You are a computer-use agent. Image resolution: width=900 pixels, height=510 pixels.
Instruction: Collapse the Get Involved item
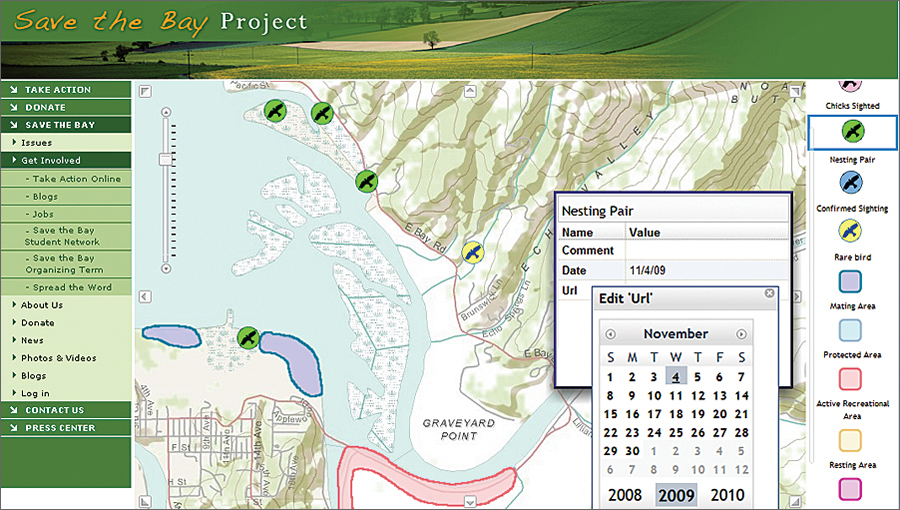pos(66,160)
